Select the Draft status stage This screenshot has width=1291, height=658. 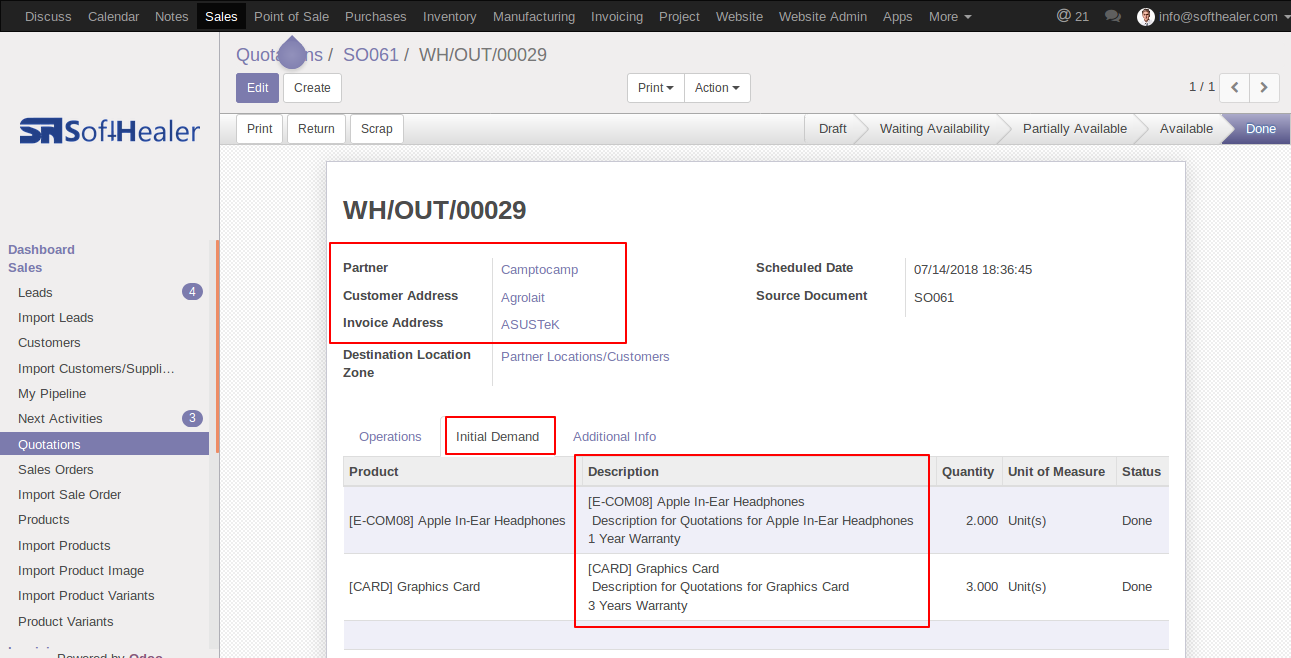[x=832, y=129]
